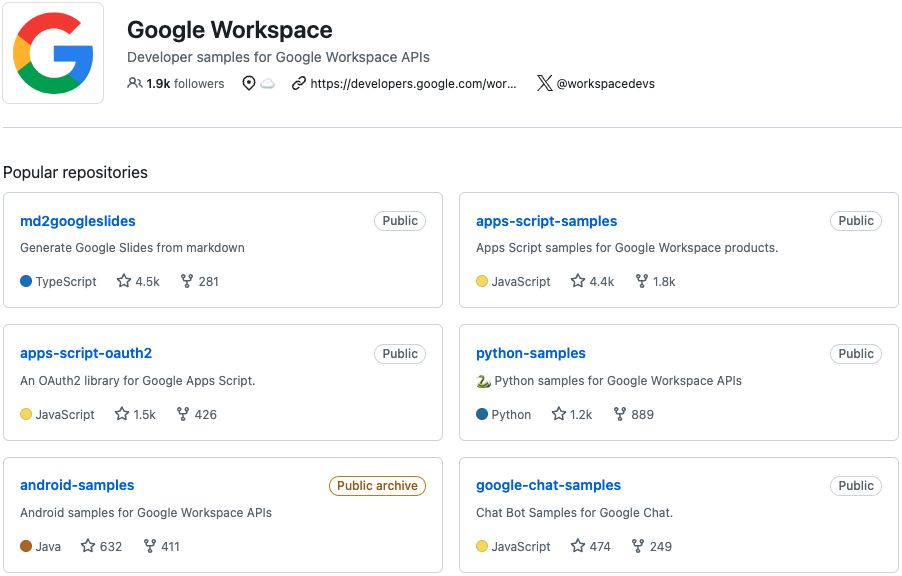Screen dimensions: 902x576
Task: Click apps-script-samples fork icon
Action: click(x=641, y=281)
